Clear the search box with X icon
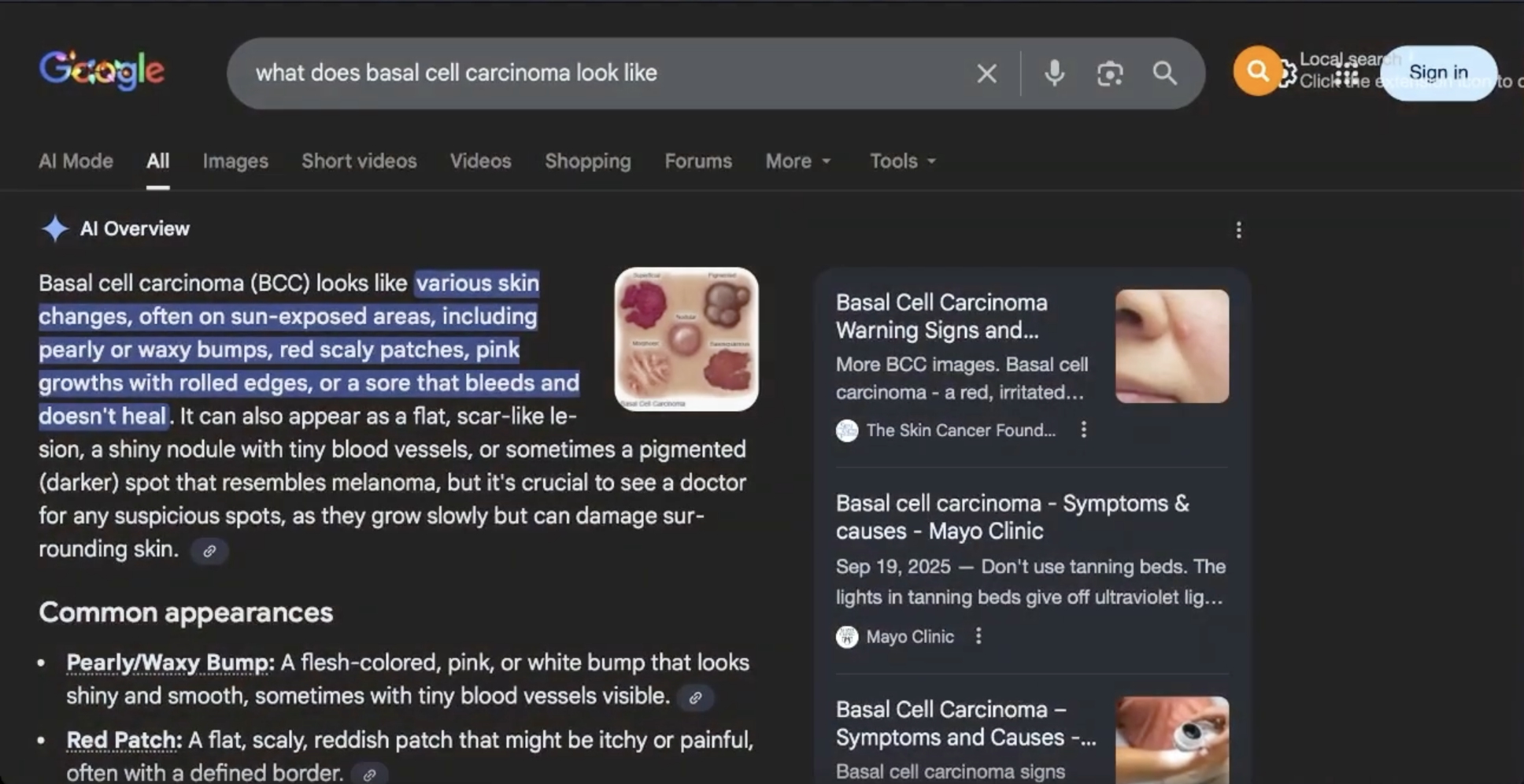 986,74
